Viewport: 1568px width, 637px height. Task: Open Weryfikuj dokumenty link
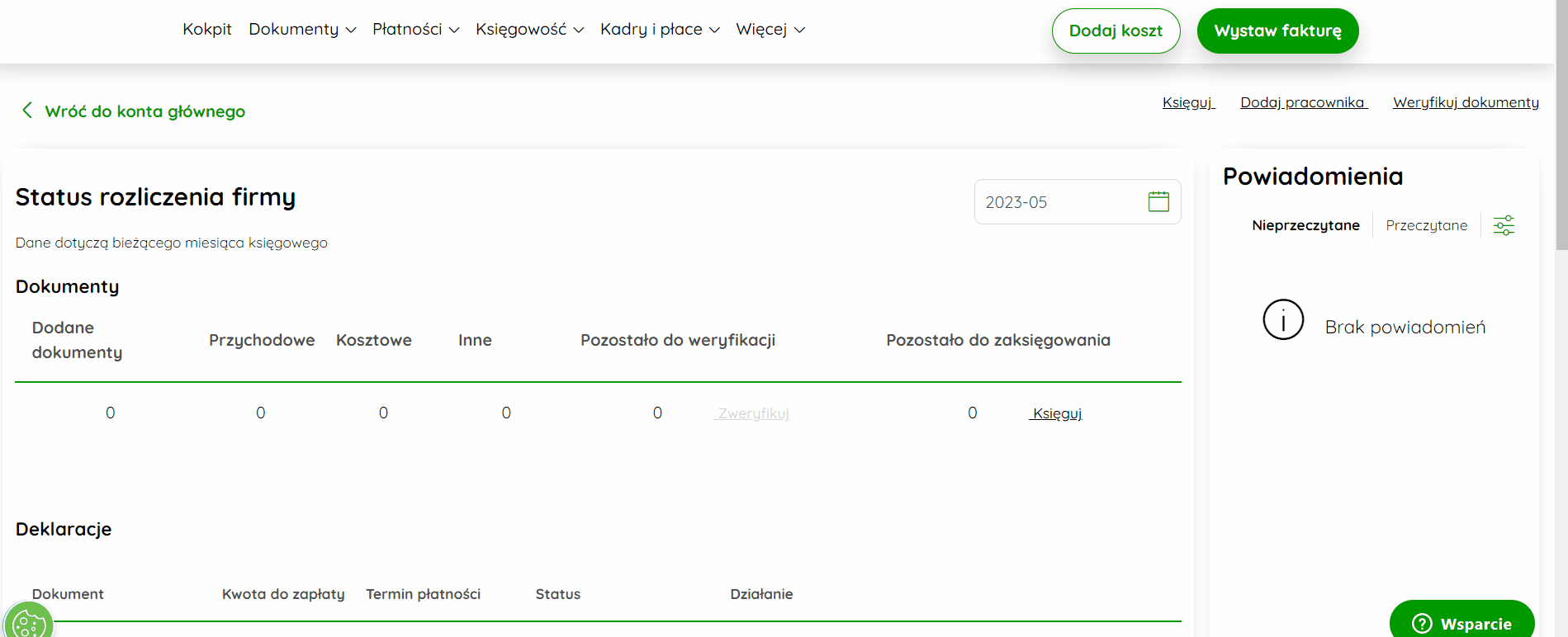pyautogui.click(x=1466, y=102)
